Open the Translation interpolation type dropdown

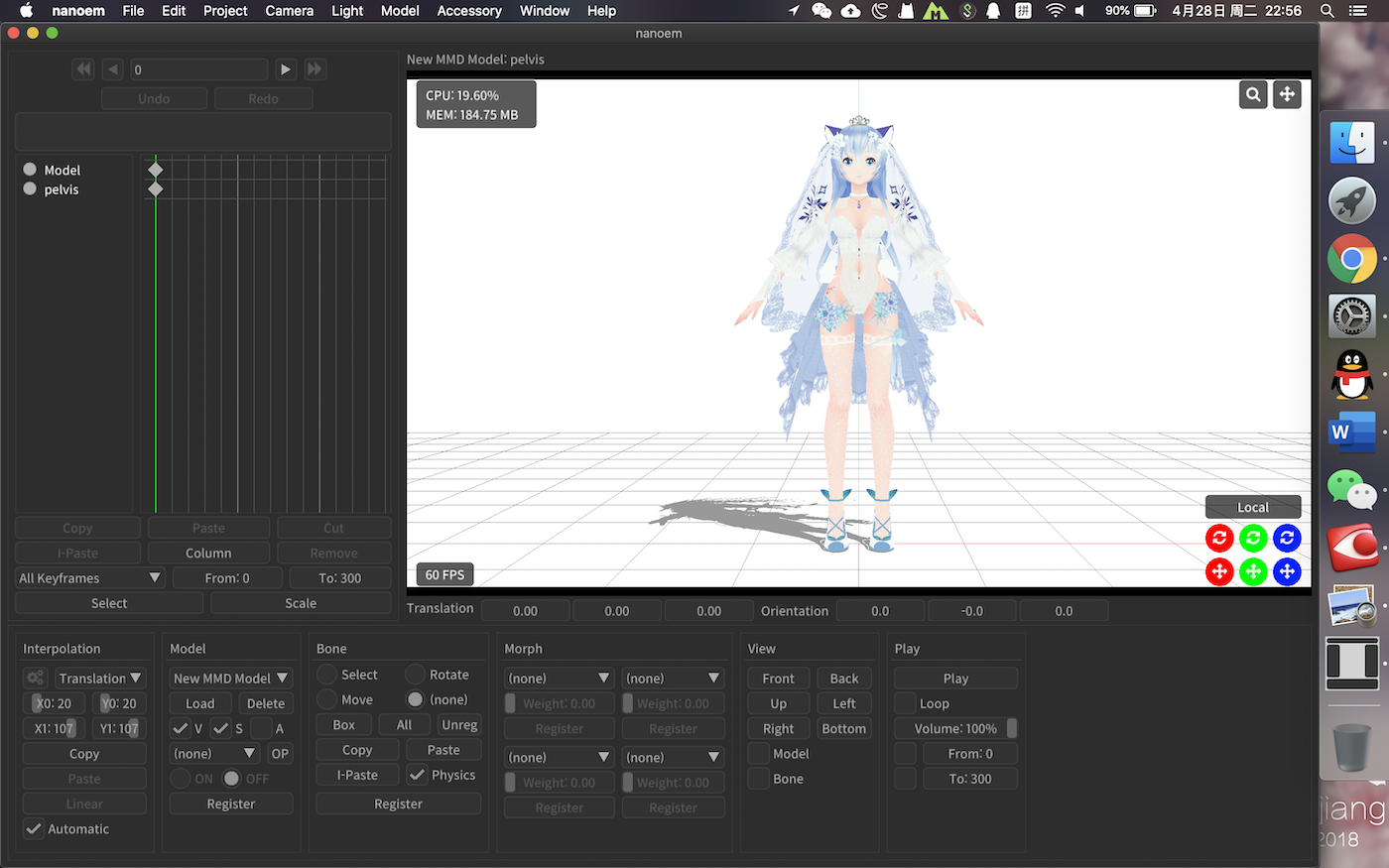100,678
